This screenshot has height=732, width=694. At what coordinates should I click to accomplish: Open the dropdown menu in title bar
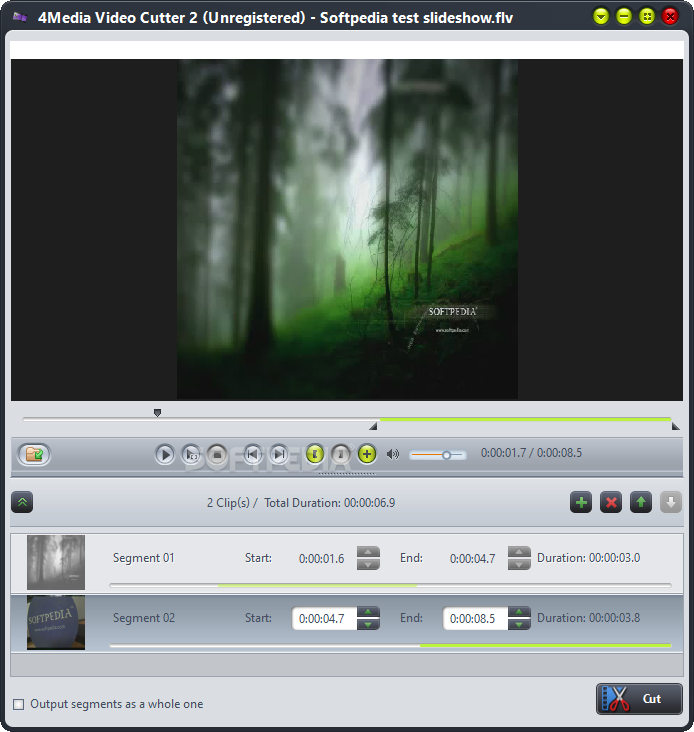(601, 17)
